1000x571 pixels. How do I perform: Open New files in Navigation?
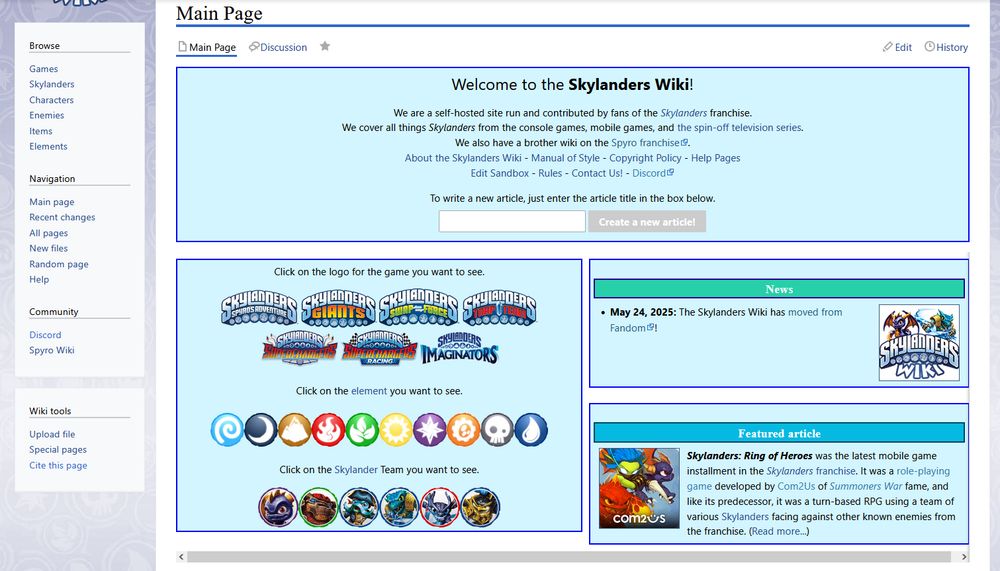point(48,248)
